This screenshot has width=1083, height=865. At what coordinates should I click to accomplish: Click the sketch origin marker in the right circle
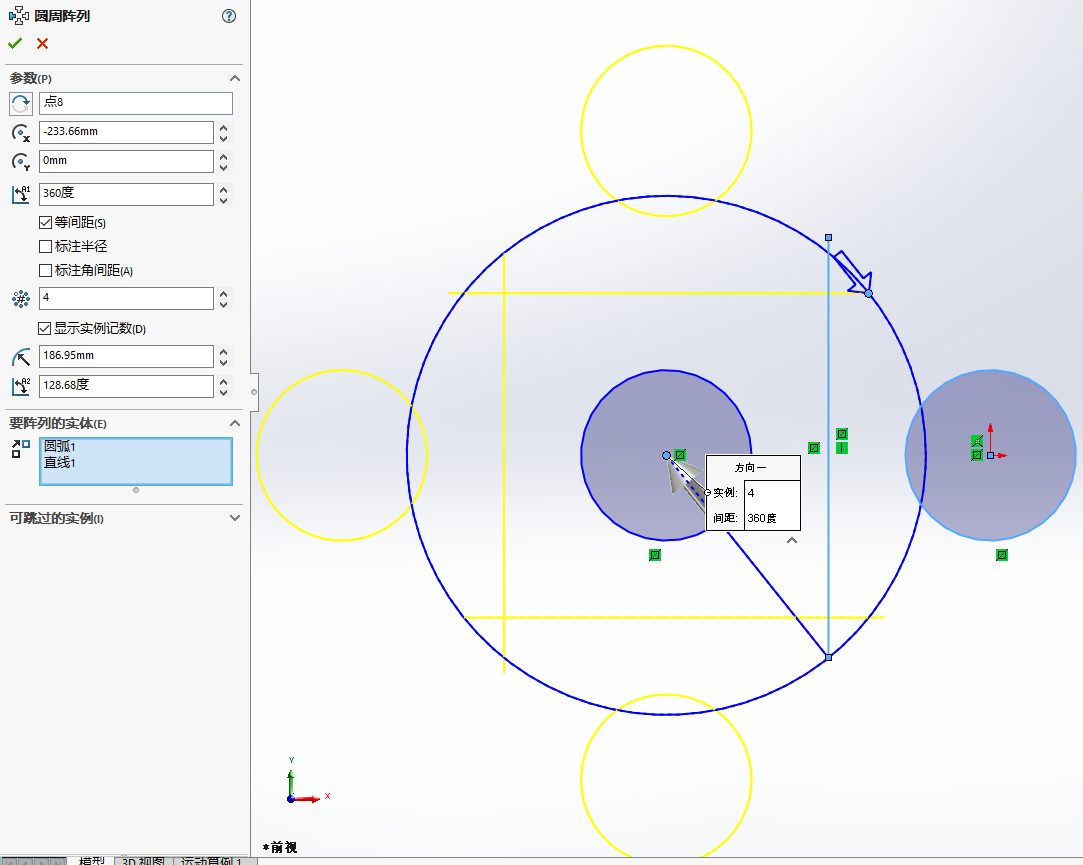tap(990, 455)
